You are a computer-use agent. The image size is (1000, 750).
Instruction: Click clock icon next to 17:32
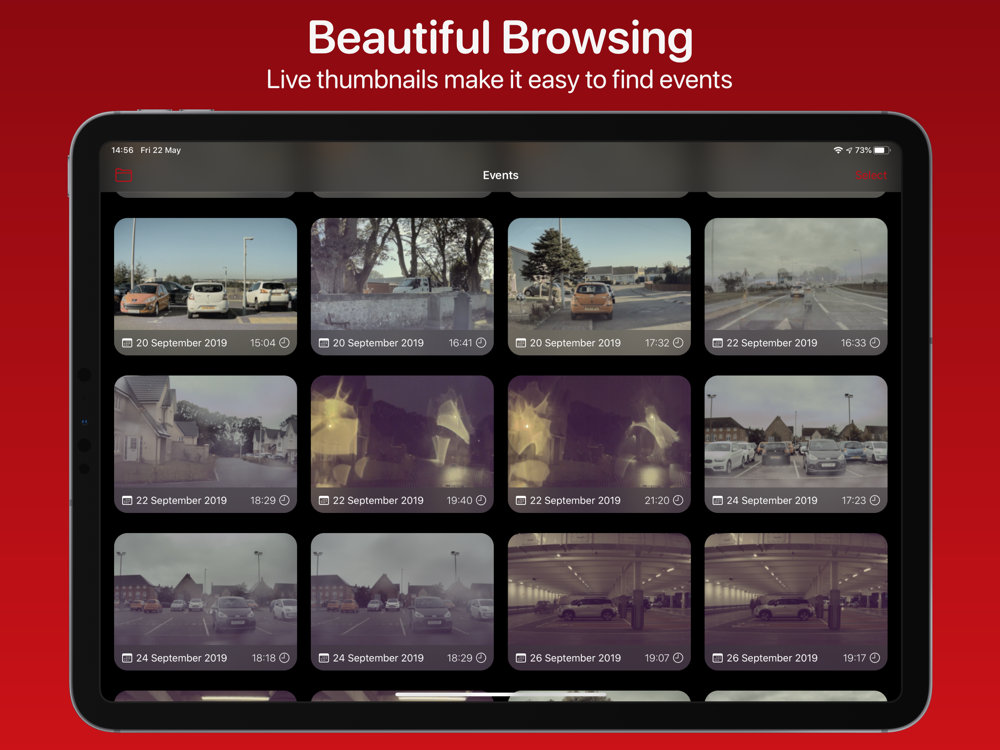pos(678,342)
